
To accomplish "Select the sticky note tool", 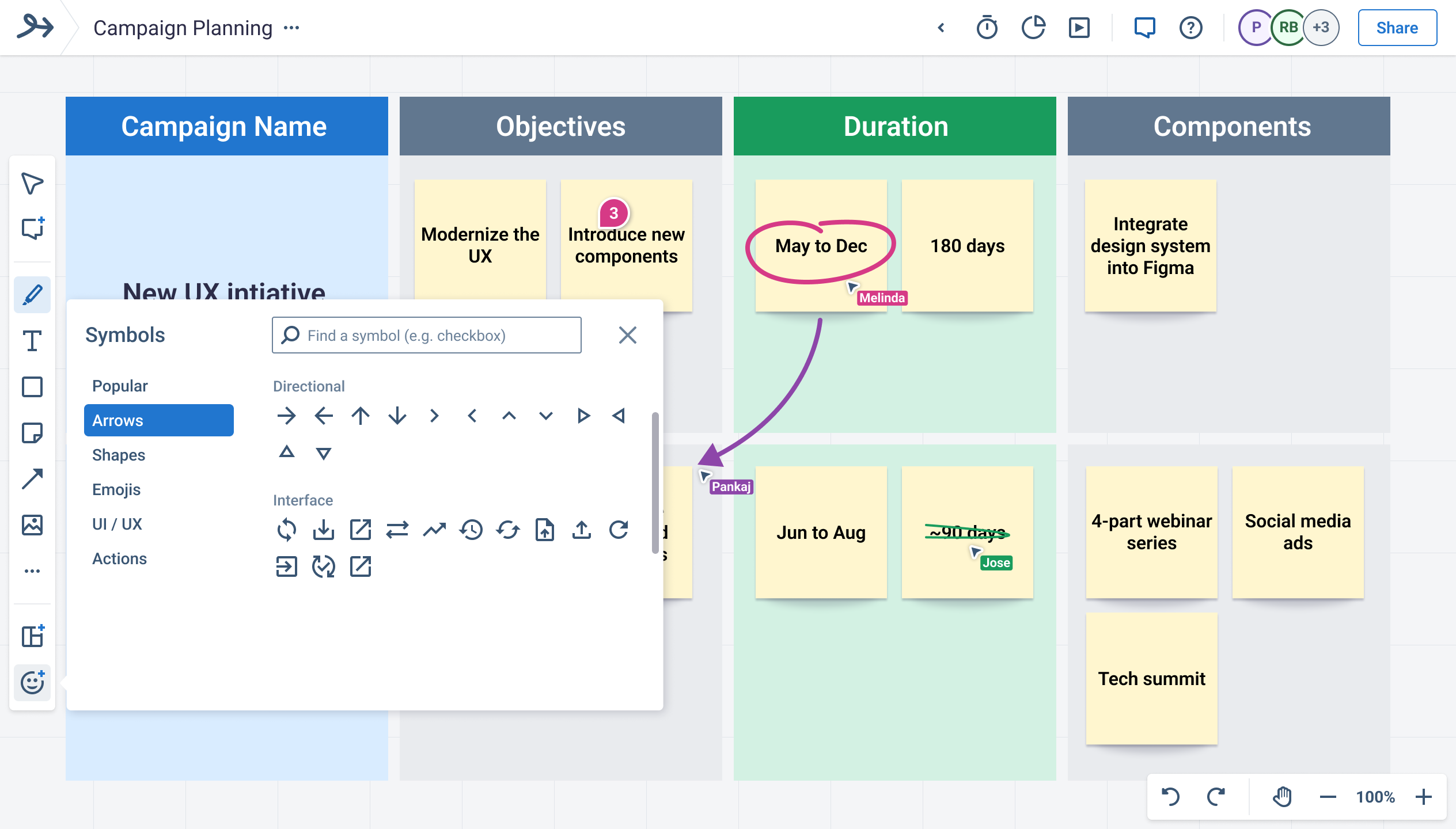I will [x=32, y=433].
